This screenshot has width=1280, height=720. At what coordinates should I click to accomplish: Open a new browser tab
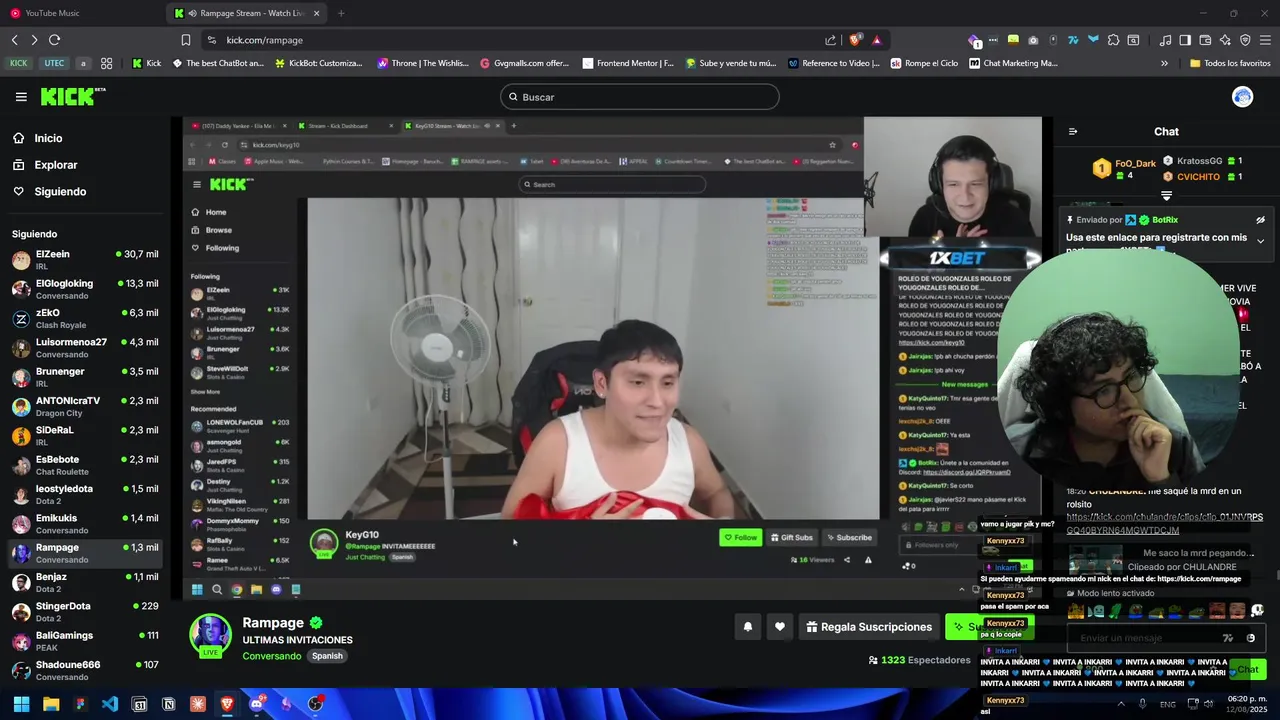point(341,13)
